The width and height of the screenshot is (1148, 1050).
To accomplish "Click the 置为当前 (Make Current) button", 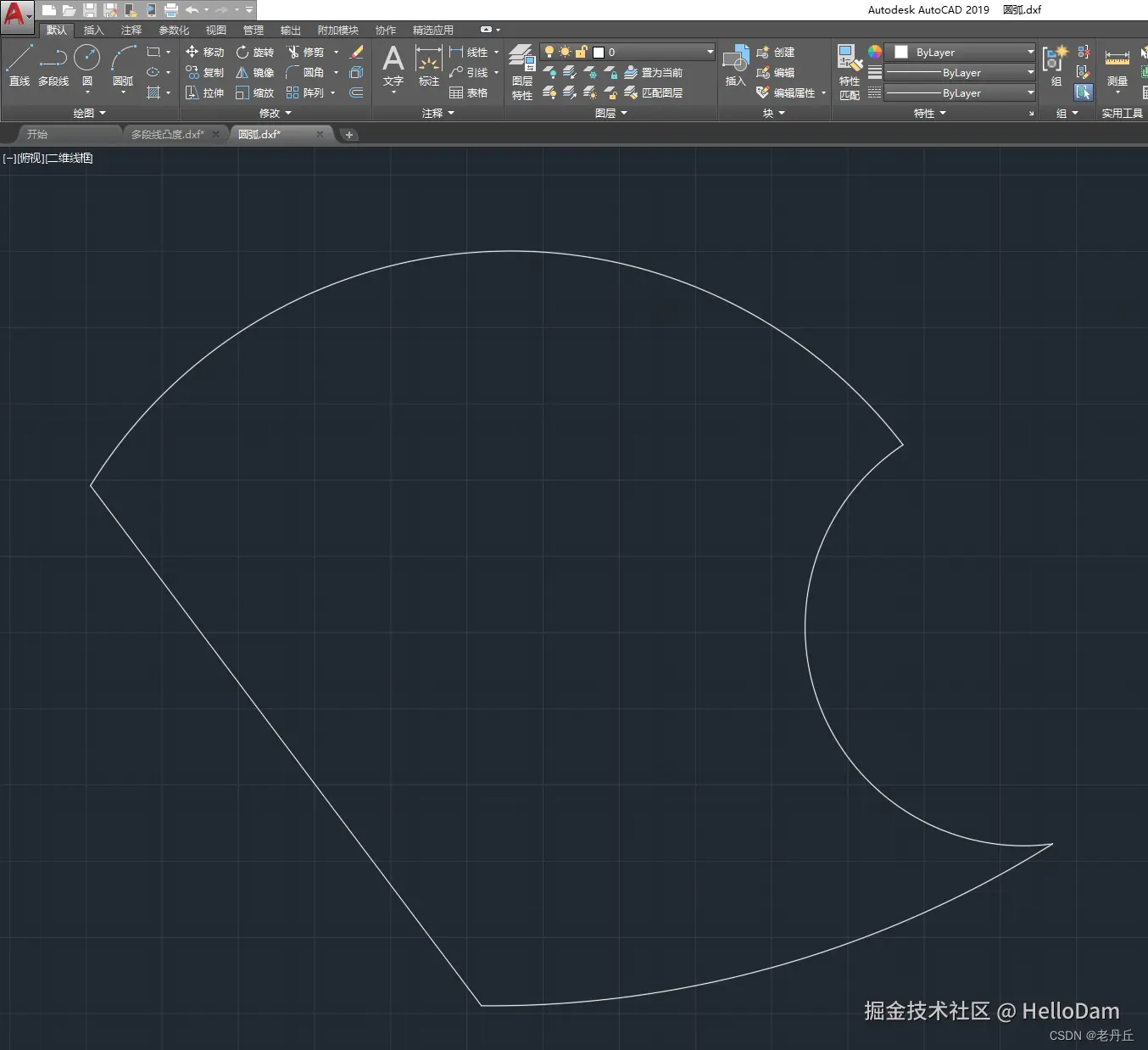I will 653,72.
